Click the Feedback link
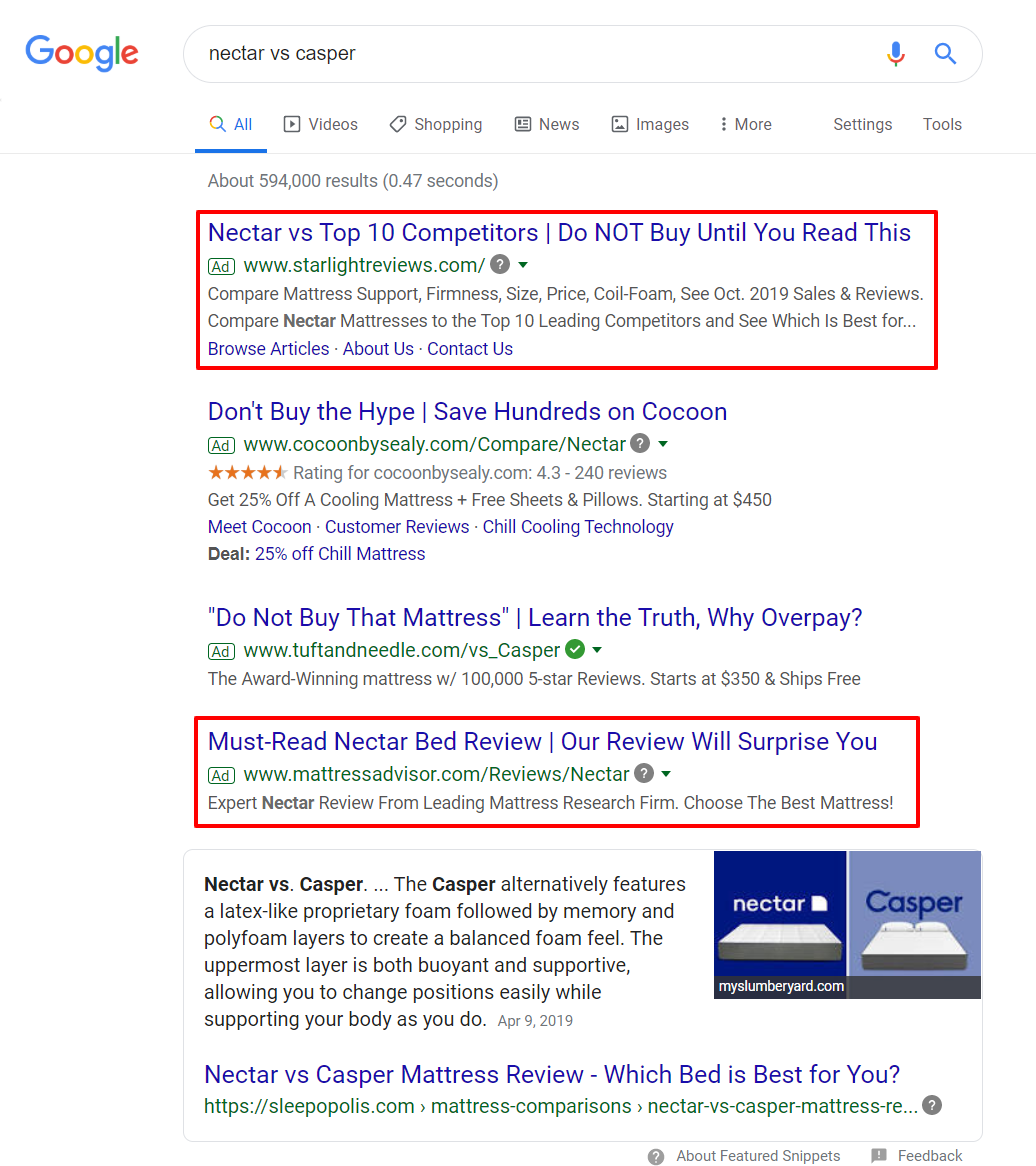 coord(930,1156)
